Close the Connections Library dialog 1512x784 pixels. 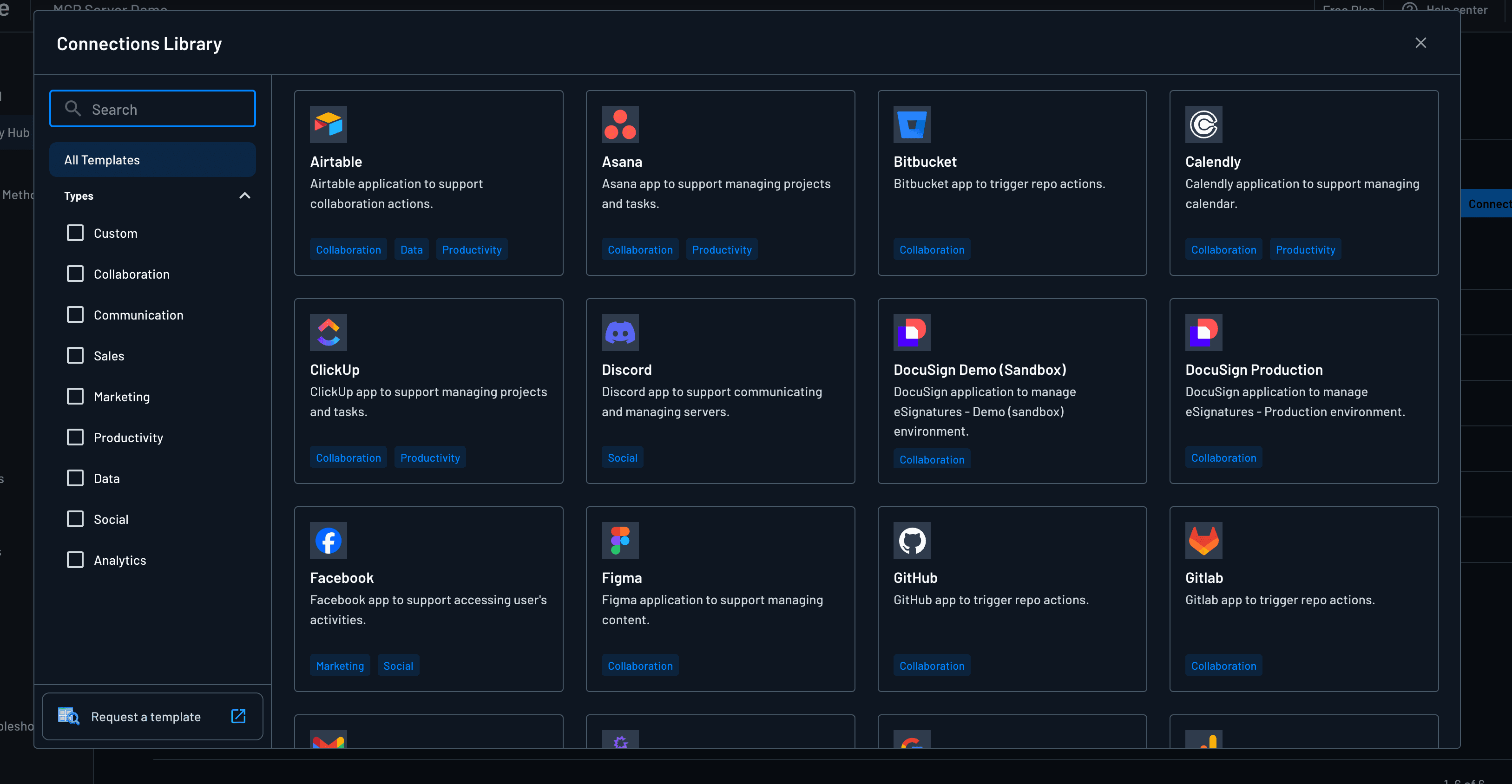(x=1420, y=43)
